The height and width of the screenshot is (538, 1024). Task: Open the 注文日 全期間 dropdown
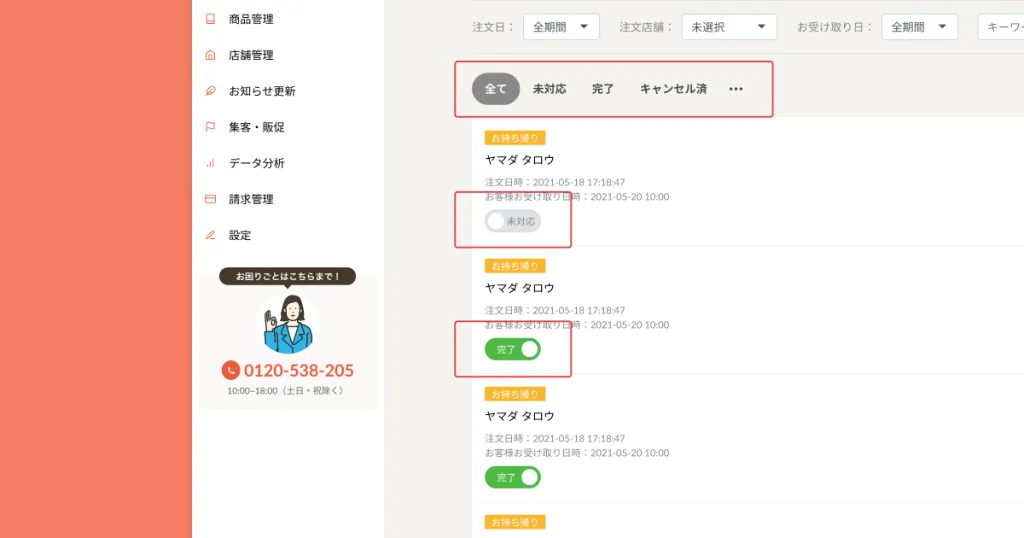pos(561,27)
